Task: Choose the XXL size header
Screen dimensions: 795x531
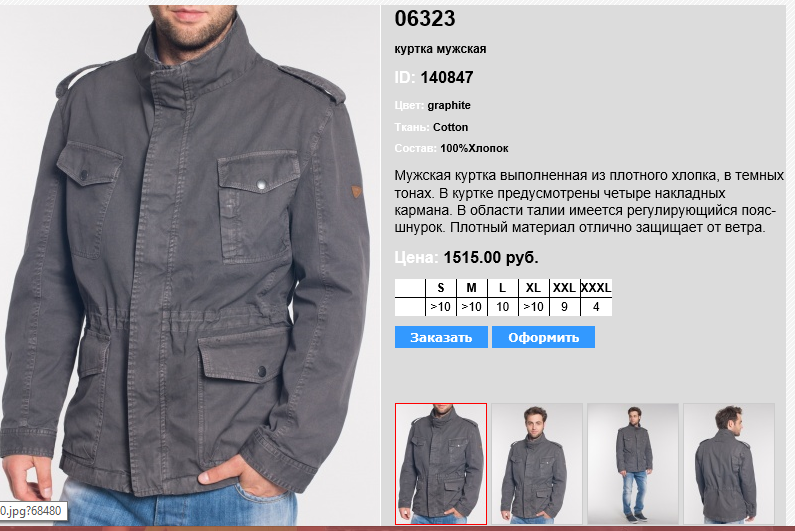Action: [x=564, y=288]
